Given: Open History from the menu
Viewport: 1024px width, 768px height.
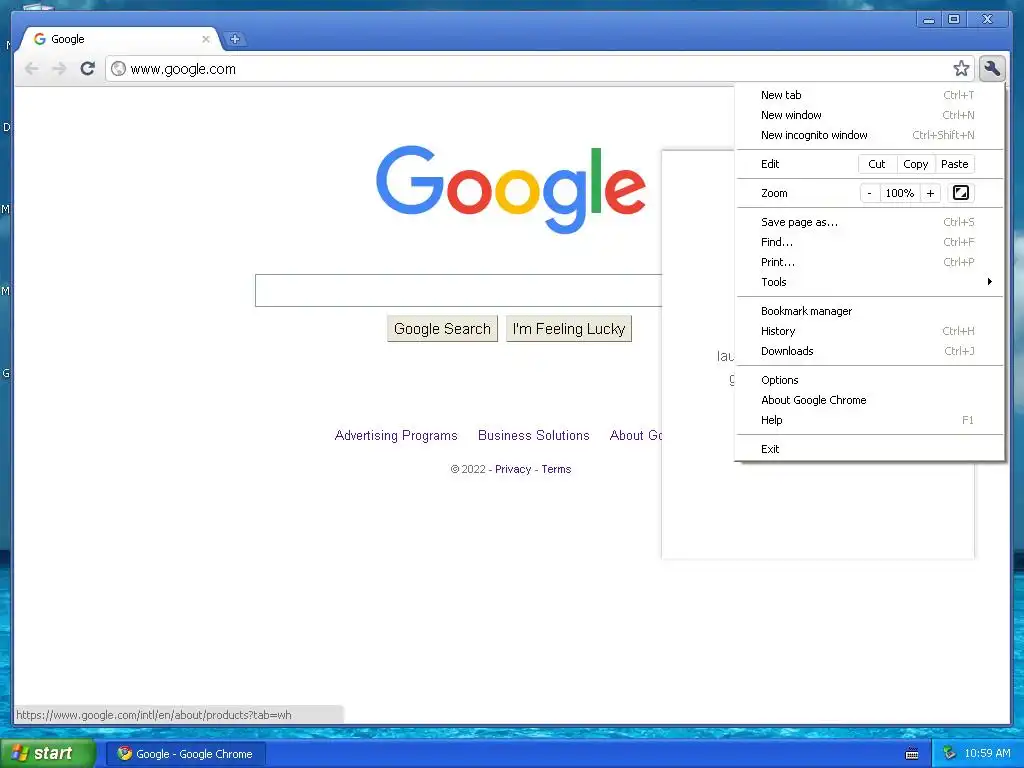Looking at the screenshot, I should tap(869, 331).
